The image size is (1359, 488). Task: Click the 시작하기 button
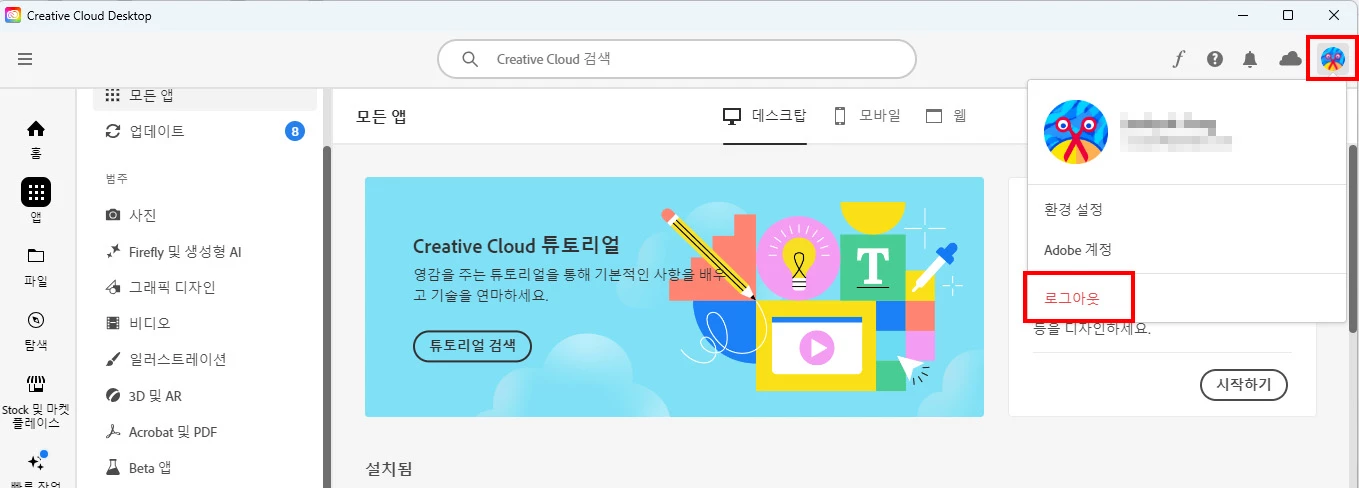pos(1244,384)
